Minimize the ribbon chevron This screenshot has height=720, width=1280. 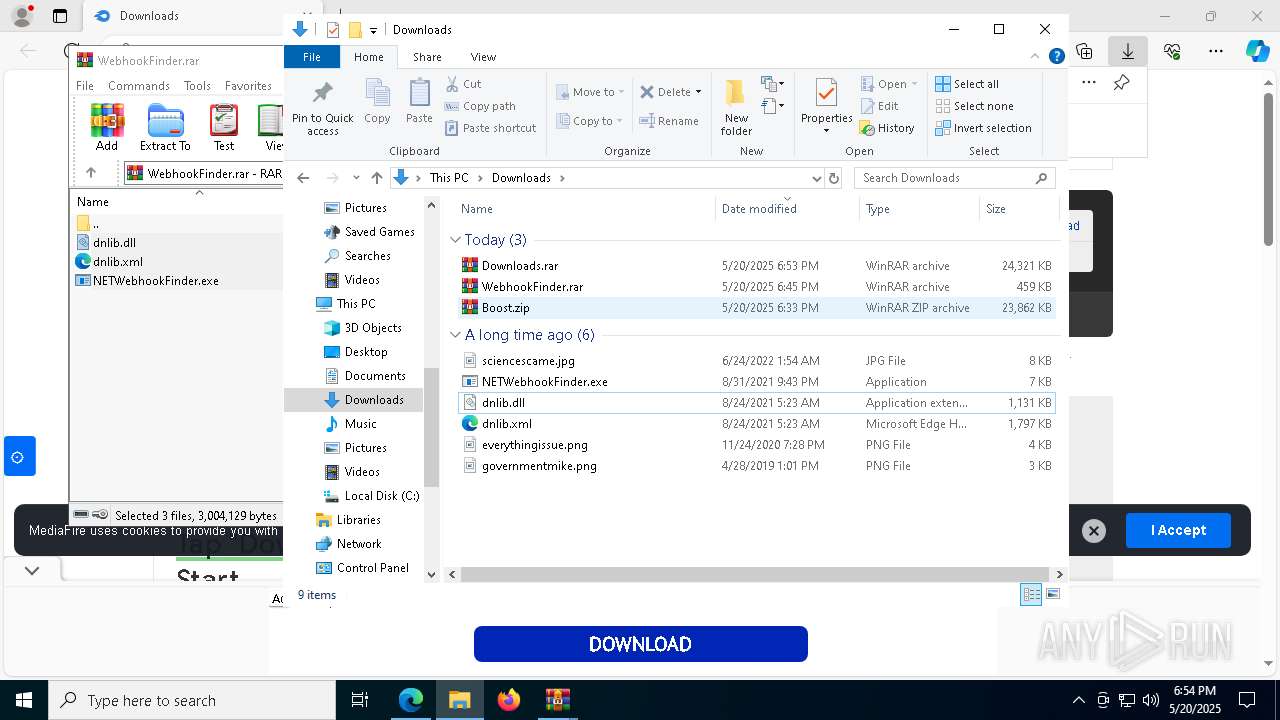click(x=1035, y=57)
